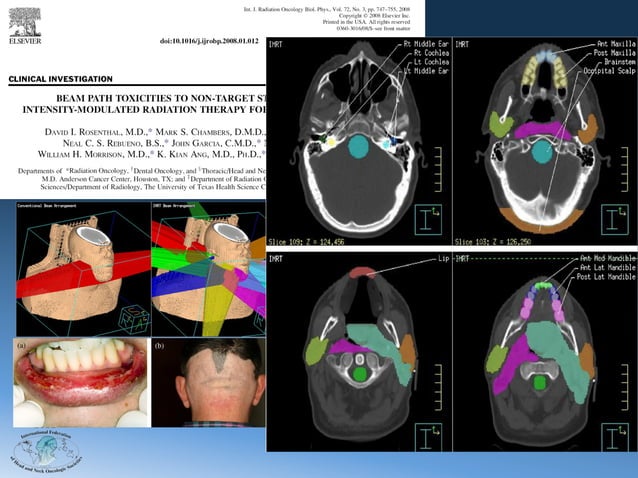Click the scale ruler in the Slice 103 panel

[x=624, y=169]
